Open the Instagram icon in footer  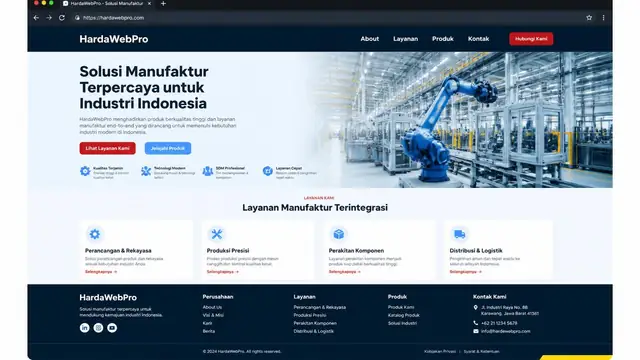click(98, 328)
